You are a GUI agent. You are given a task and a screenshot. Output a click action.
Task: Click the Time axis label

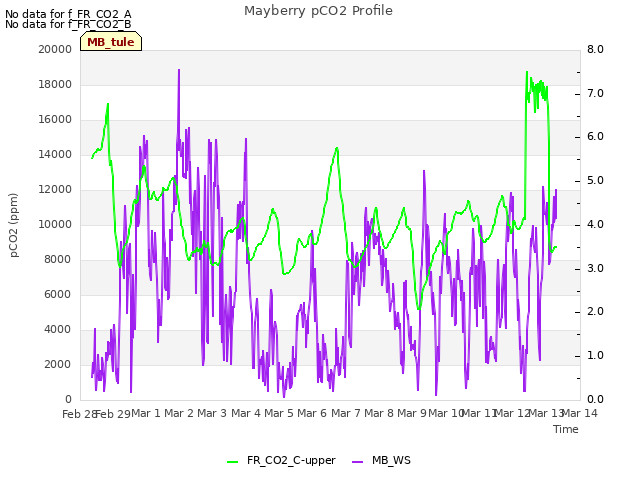point(566,429)
